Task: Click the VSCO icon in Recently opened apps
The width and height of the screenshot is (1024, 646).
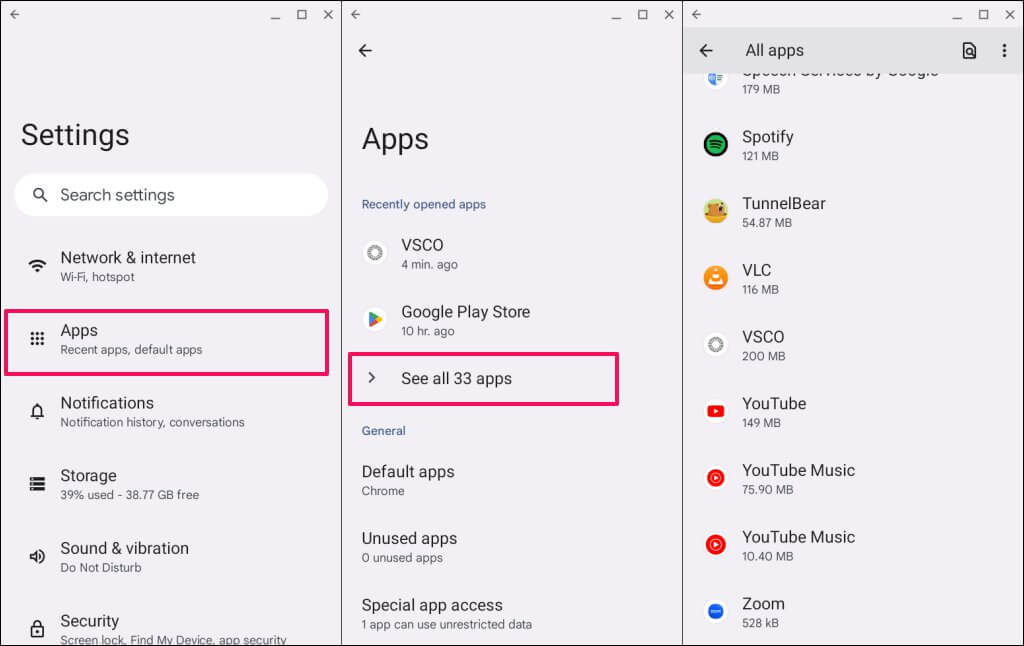Action: pos(375,252)
